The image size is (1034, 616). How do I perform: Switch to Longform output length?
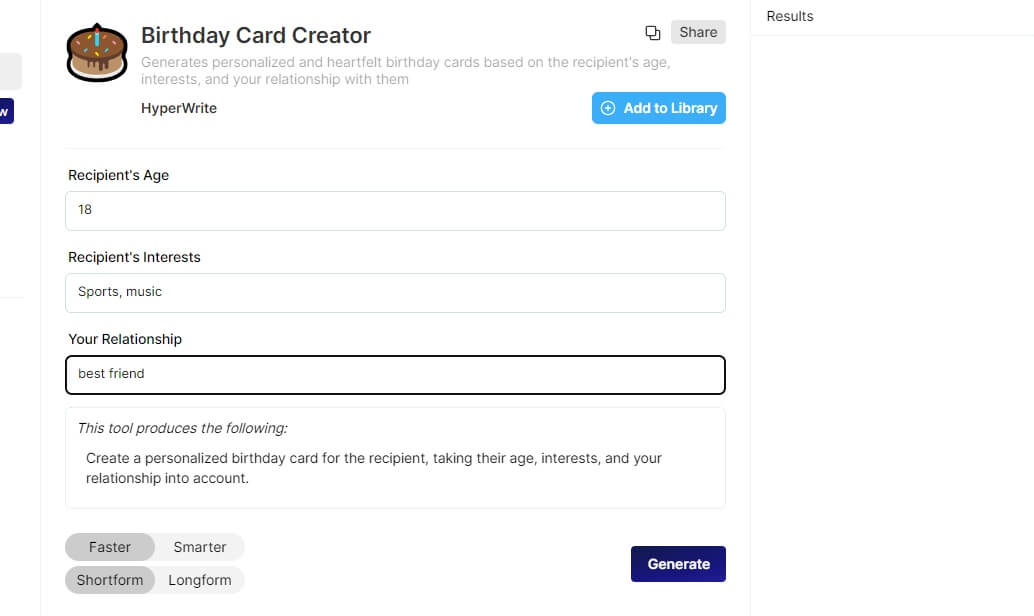(200, 580)
